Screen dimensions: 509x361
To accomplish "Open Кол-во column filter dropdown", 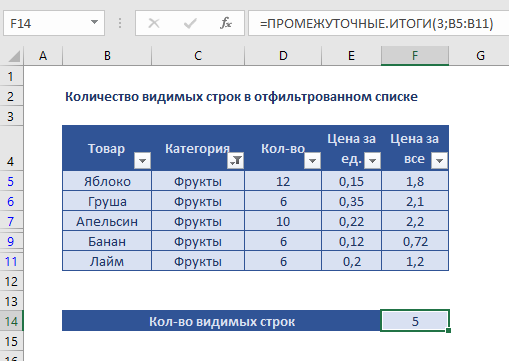I will [x=312, y=161].
